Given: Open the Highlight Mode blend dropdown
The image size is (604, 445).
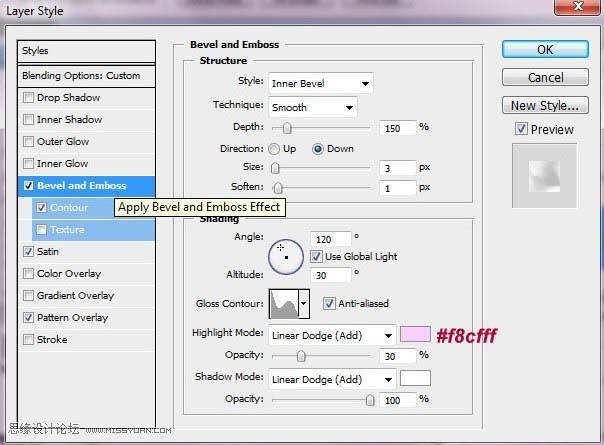Looking at the screenshot, I should tap(332, 336).
